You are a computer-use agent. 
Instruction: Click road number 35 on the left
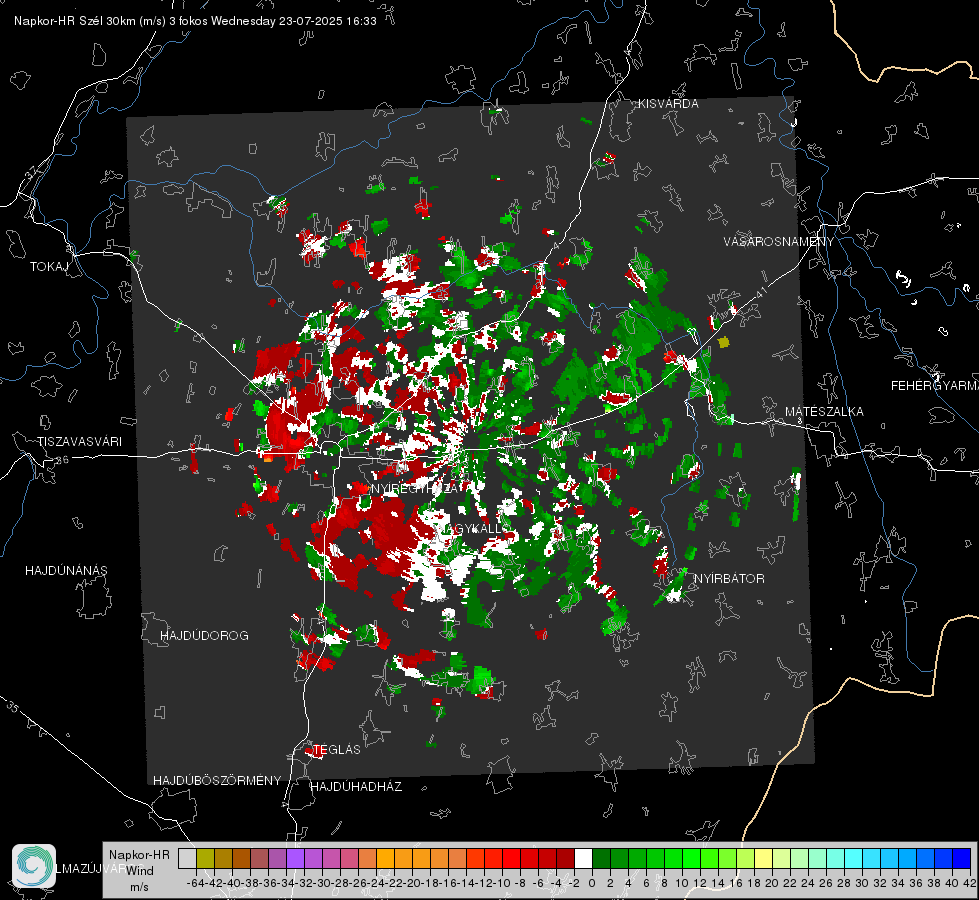click(x=13, y=708)
